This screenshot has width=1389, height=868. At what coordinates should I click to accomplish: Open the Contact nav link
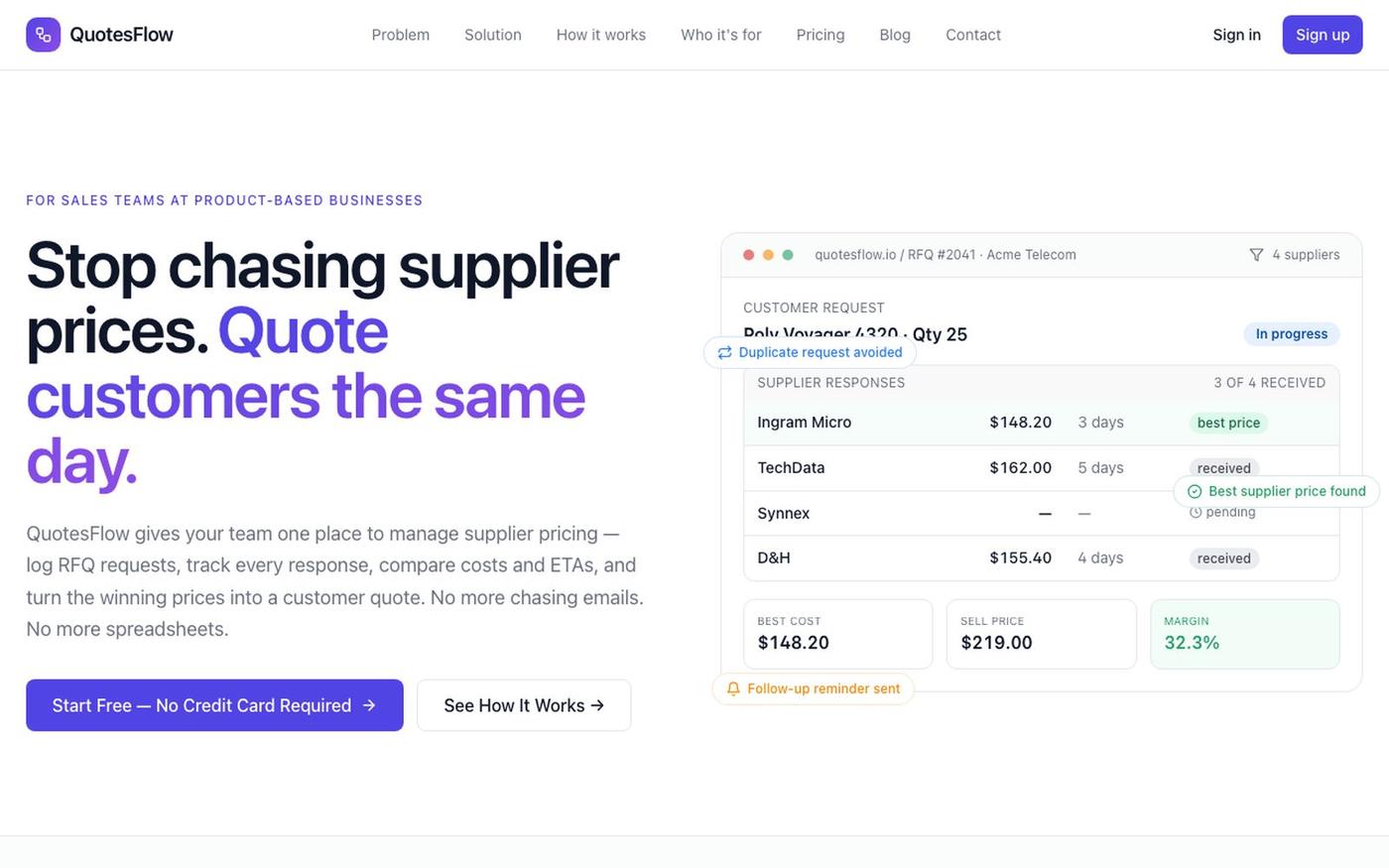pyautogui.click(x=973, y=35)
